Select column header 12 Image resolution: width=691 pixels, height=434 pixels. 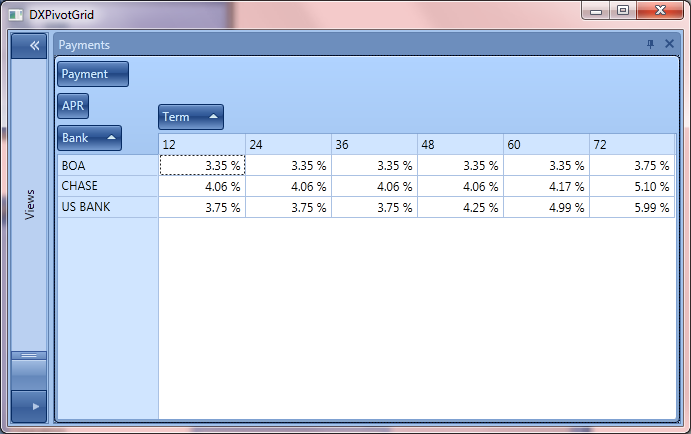coord(202,145)
